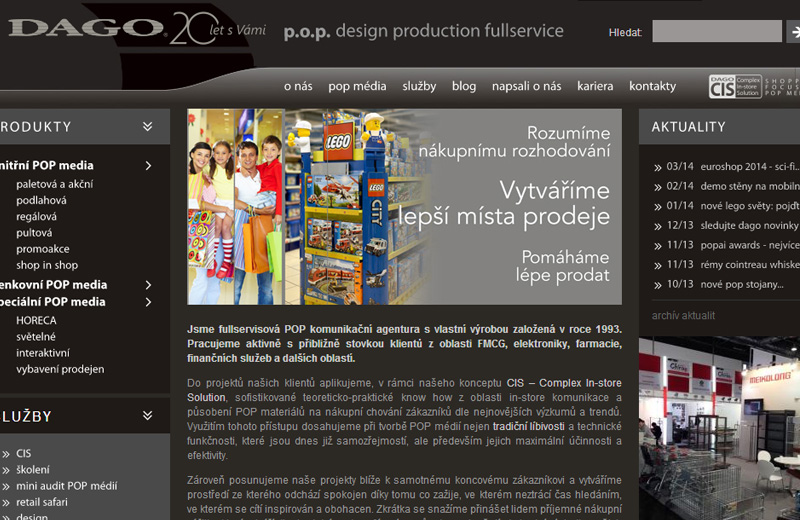
Task: Collapse the Produkty panel with double chevron
Action: point(148,127)
